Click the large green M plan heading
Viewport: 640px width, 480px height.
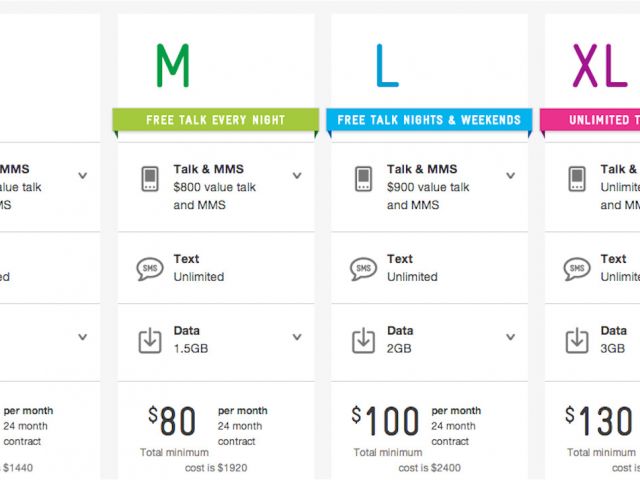[172, 65]
